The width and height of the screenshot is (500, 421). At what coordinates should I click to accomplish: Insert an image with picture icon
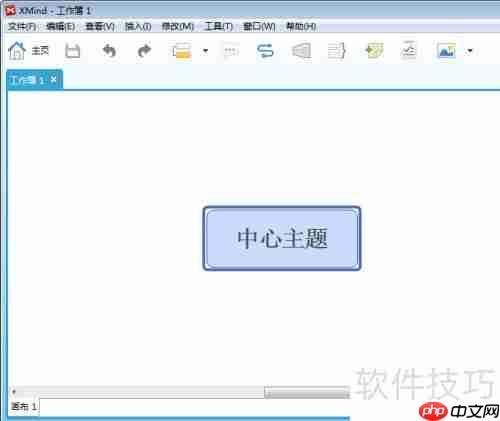coord(446,51)
